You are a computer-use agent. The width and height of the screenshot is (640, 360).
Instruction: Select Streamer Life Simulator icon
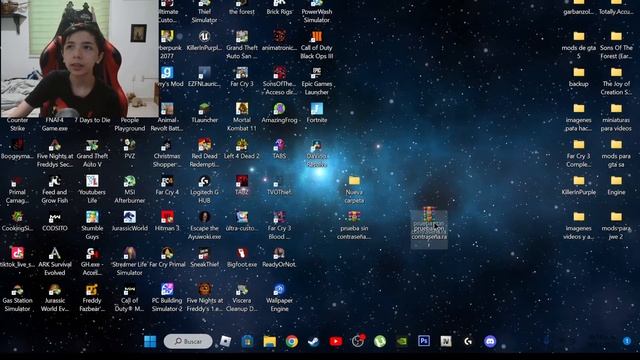[130, 261]
